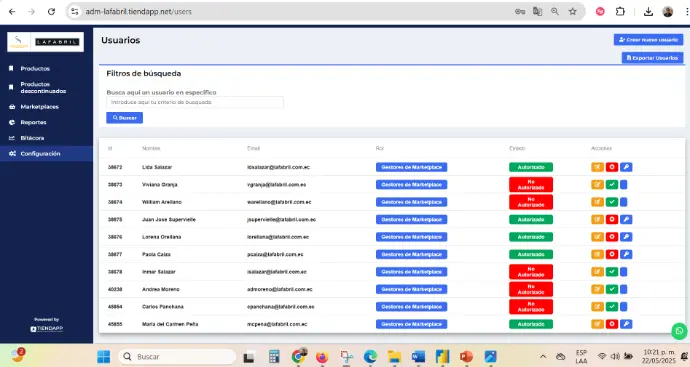Viewport: 690px width, 367px height.
Task: Click Exportar Usuarios button
Action: pos(652,58)
